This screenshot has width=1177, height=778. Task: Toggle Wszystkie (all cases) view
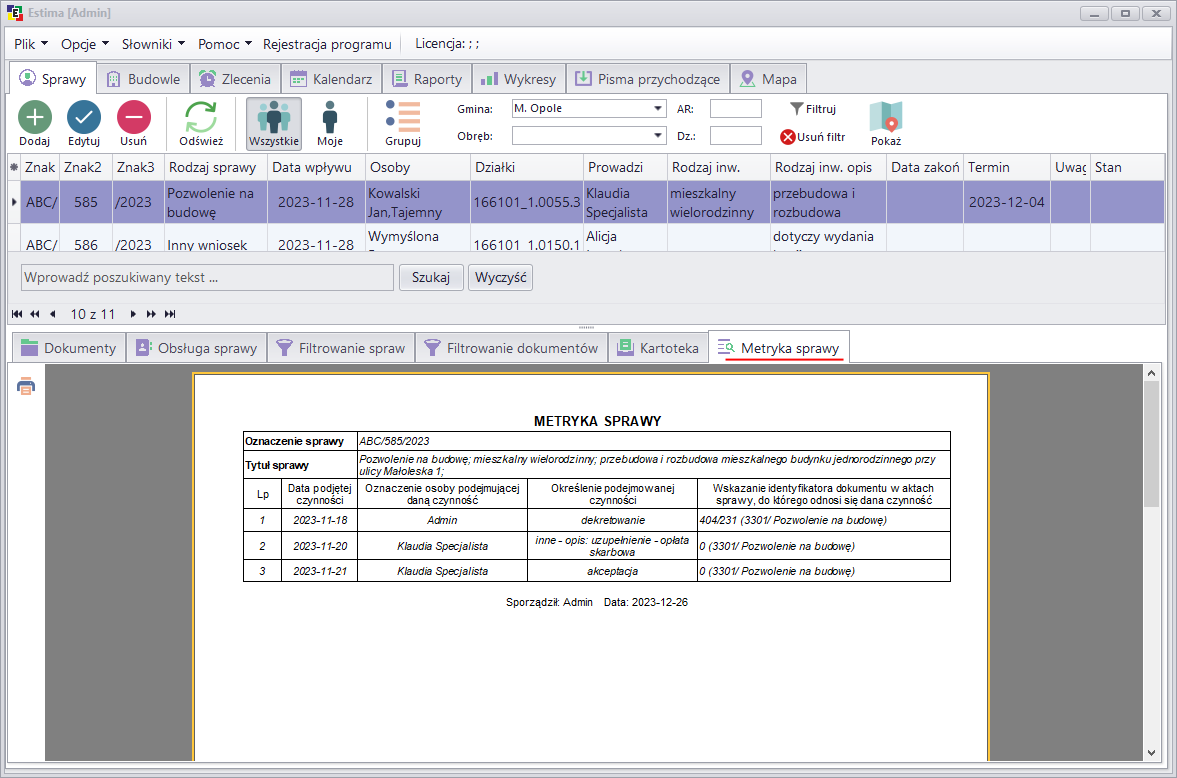[x=274, y=123]
